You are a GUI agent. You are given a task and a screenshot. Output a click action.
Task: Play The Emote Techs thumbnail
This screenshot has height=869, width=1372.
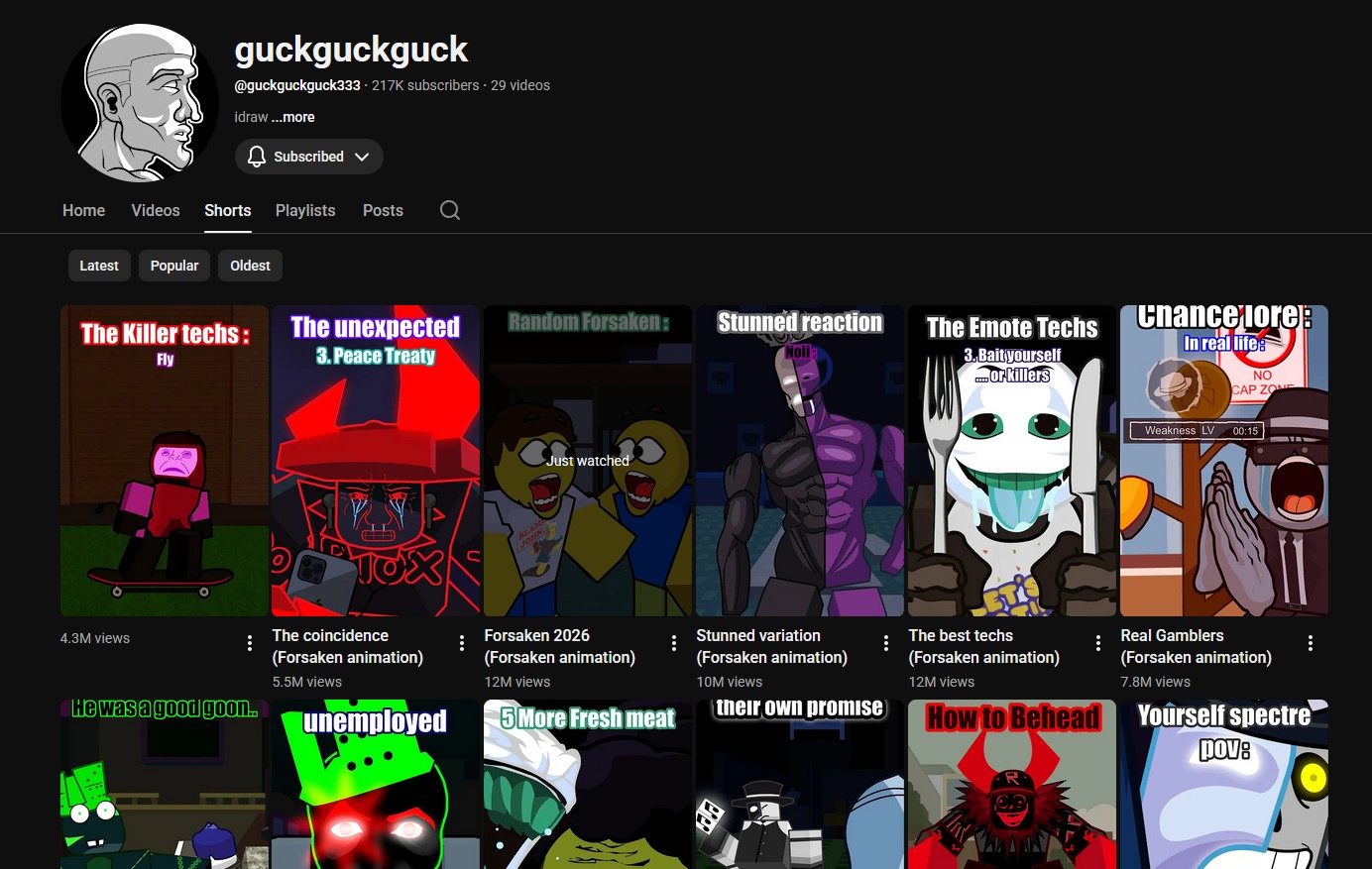click(x=1013, y=461)
